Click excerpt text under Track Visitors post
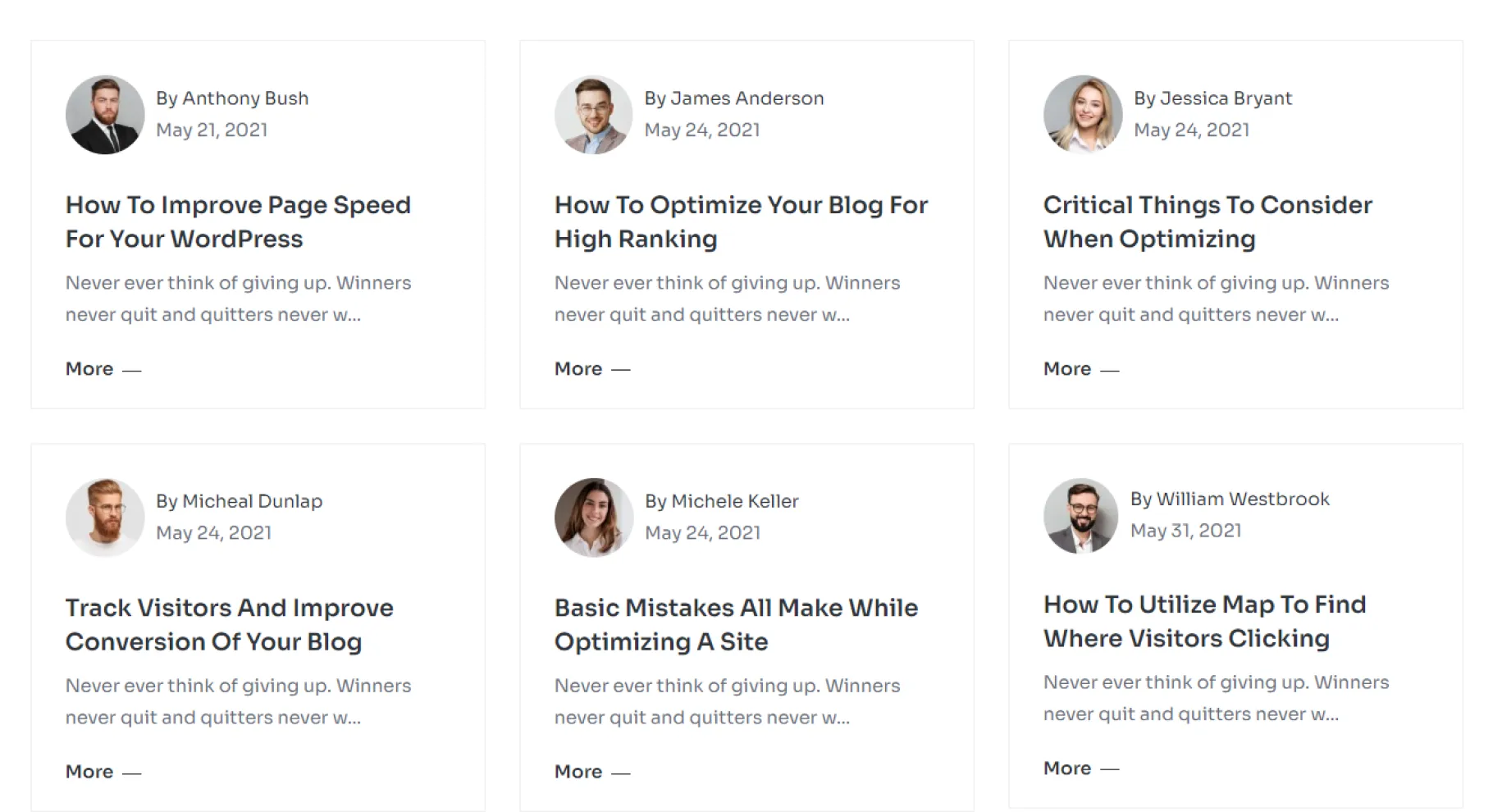The image size is (1493, 812). pyautogui.click(x=238, y=701)
